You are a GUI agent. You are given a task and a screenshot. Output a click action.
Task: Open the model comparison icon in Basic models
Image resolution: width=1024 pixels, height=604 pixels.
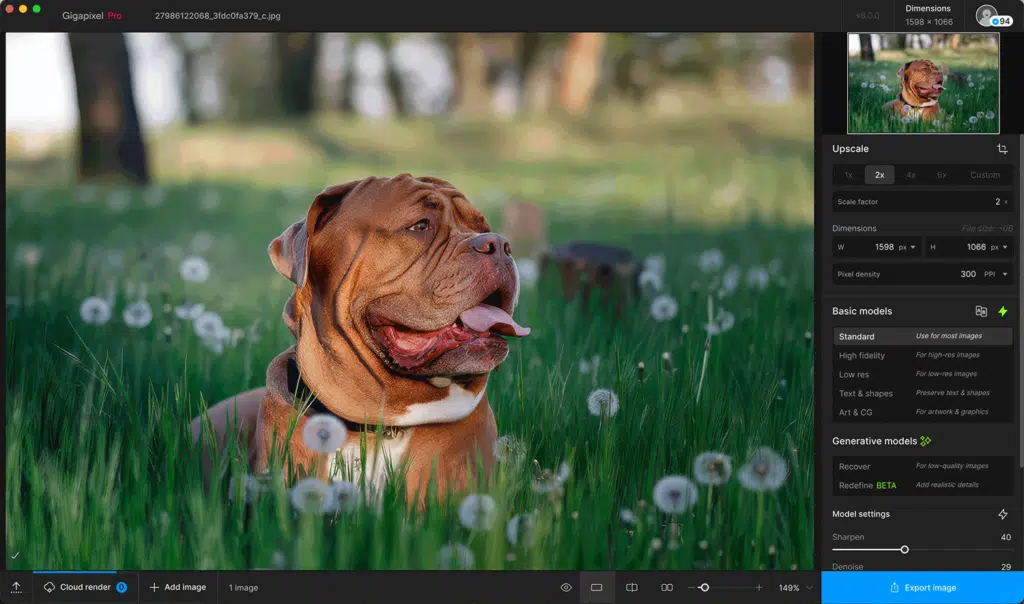pos(981,311)
